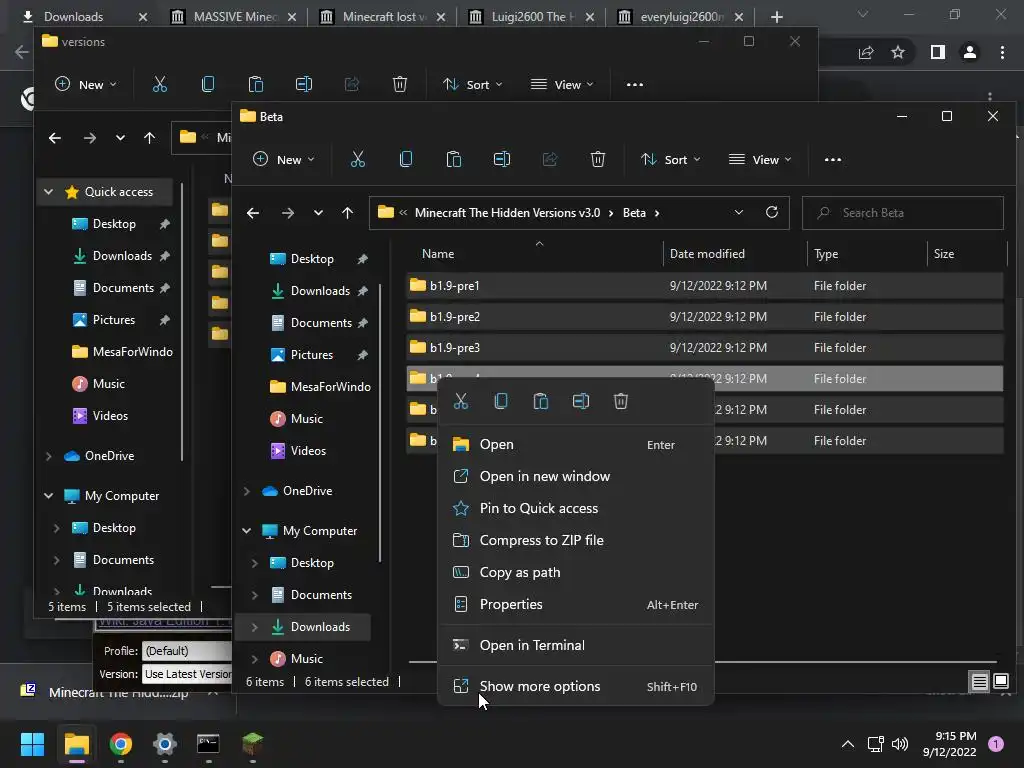Click Cut icon in the context menu
1024x768 pixels.
[461, 401]
